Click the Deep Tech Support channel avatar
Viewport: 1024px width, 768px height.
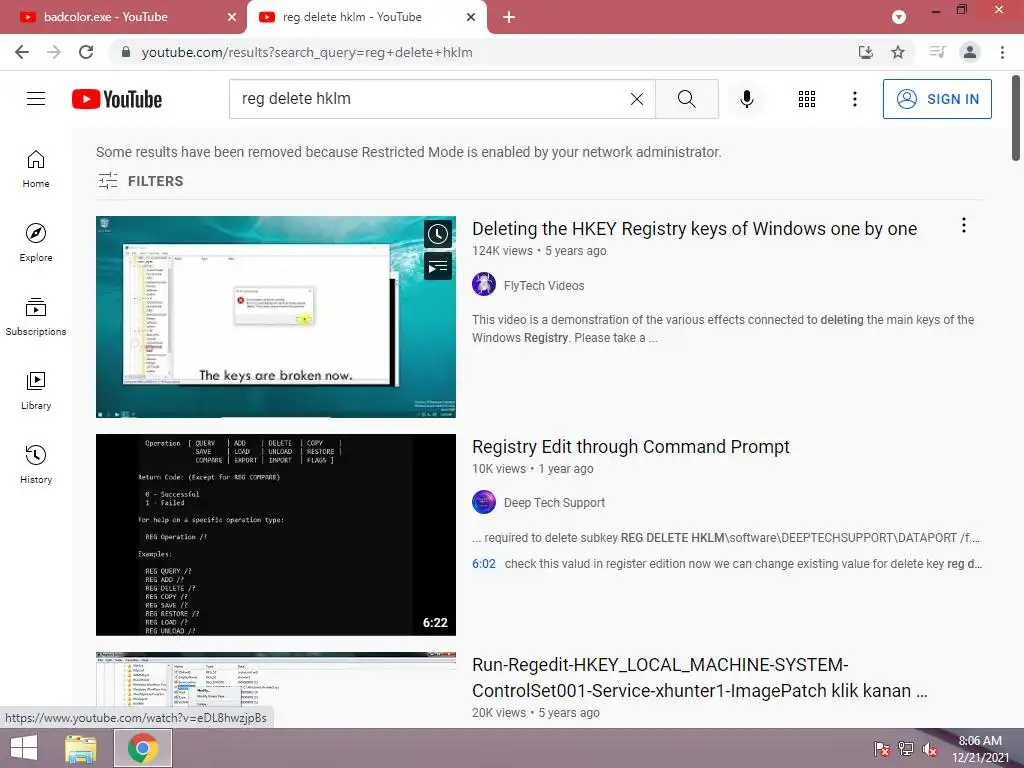click(484, 502)
